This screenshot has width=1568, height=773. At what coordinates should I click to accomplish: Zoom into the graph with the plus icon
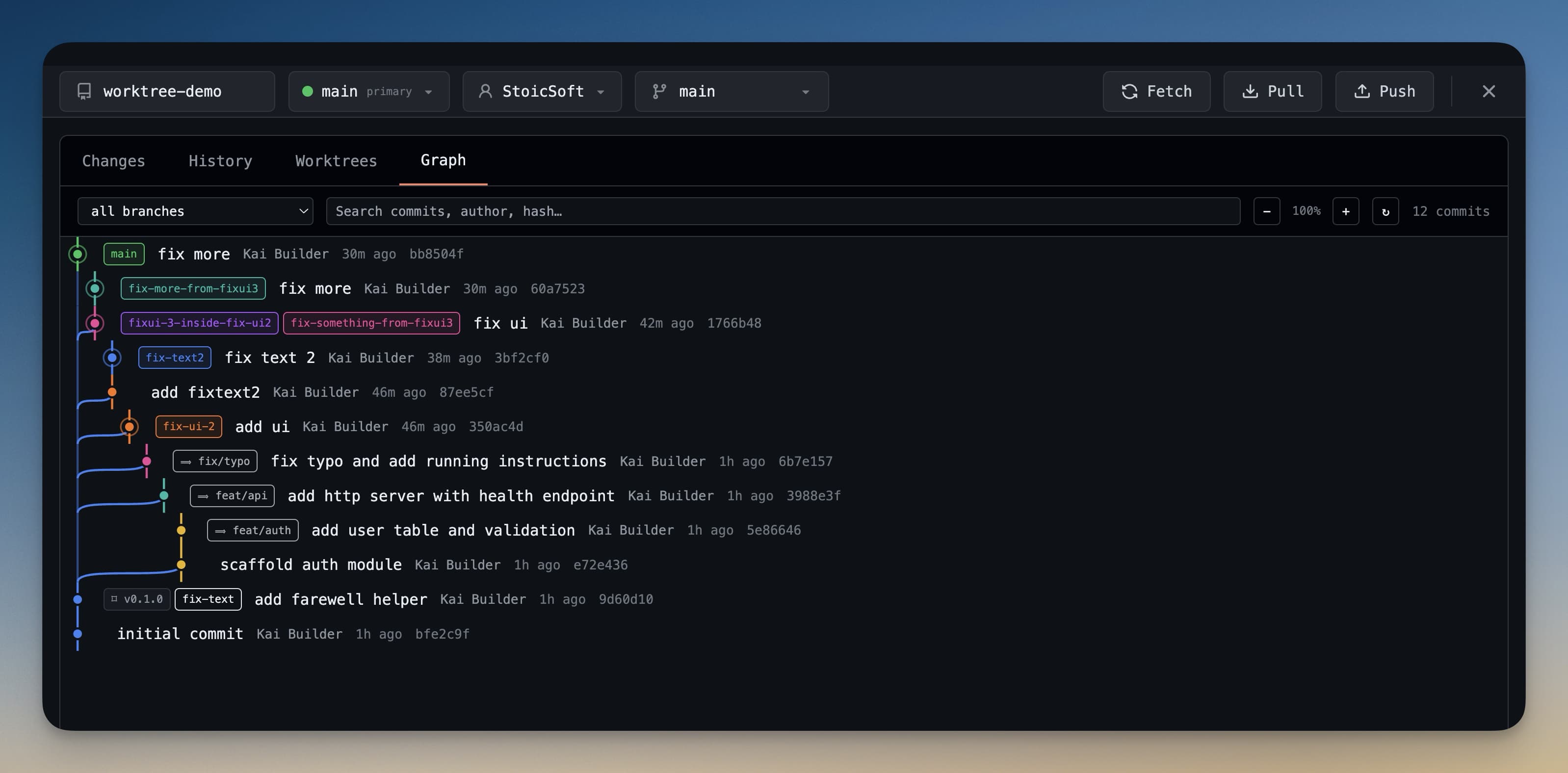pos(1346,211)
